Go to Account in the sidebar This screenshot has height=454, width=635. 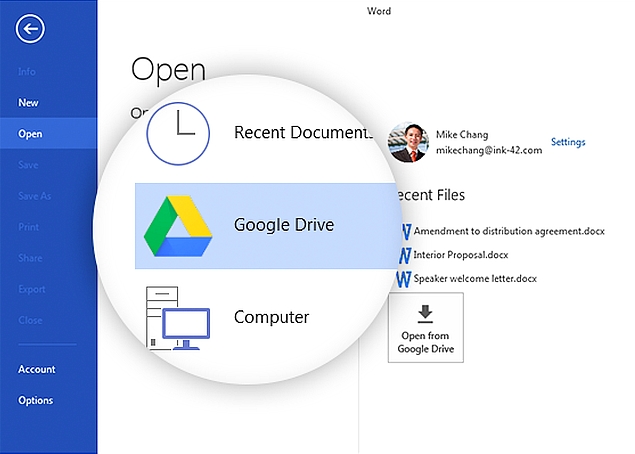click(37, 369)
